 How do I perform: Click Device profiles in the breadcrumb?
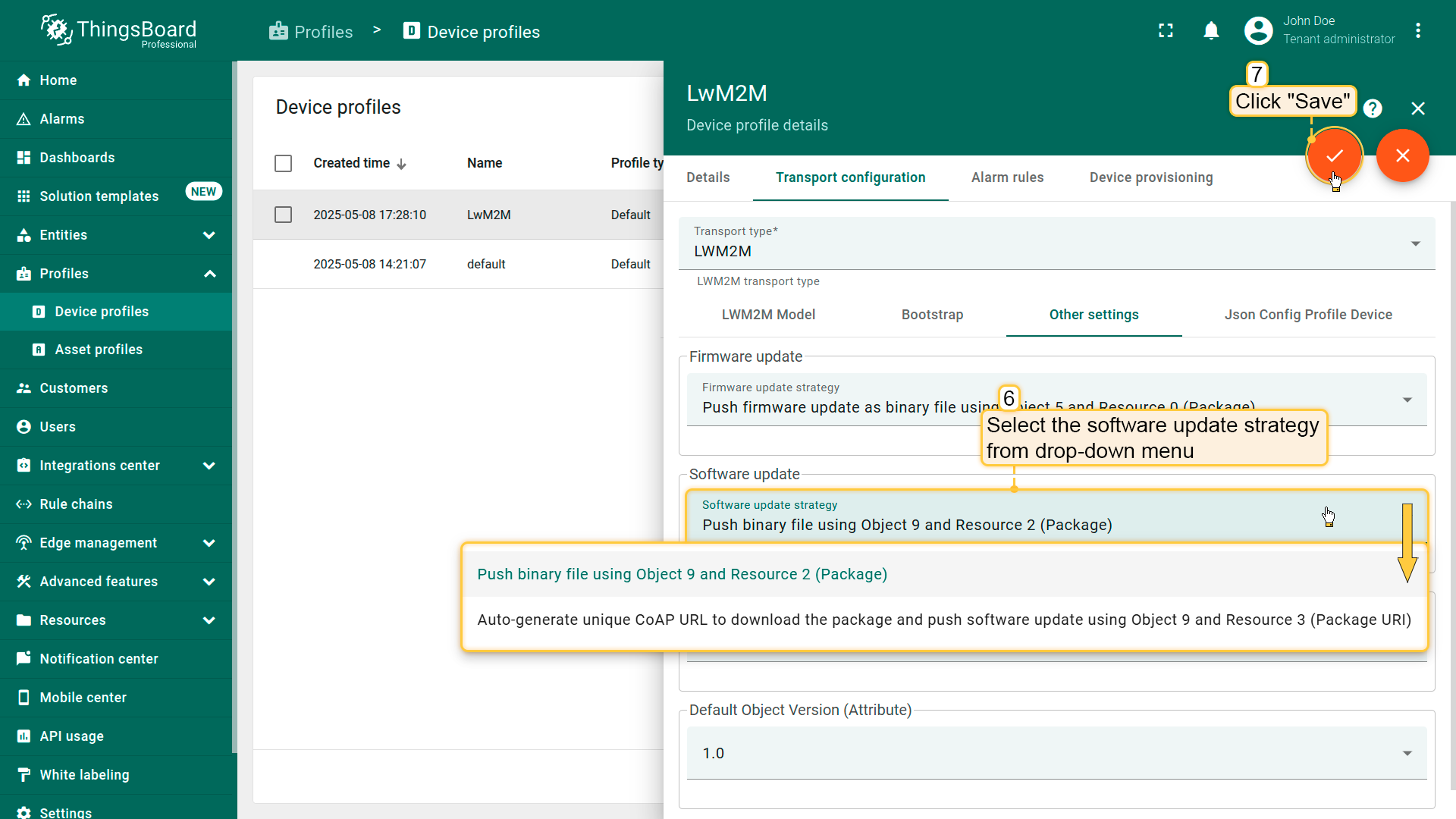coord(472,32)
